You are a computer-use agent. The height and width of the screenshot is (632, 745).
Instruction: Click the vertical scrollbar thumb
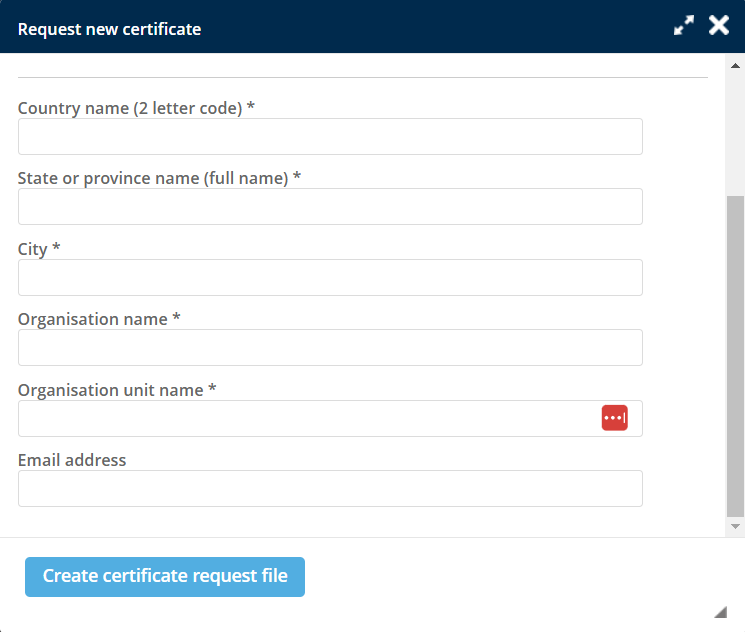(x=735, y=355)
